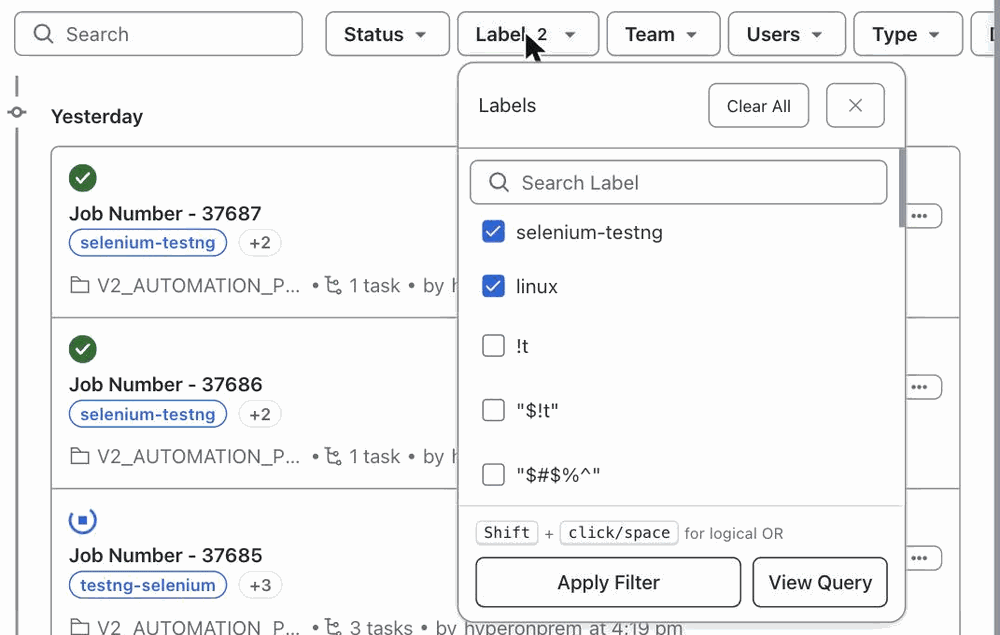The height and width of the screenshot is (635, 1000).
Task: Click the Apply Filter button
Action: pyautogui.click(x=608, y=582)
